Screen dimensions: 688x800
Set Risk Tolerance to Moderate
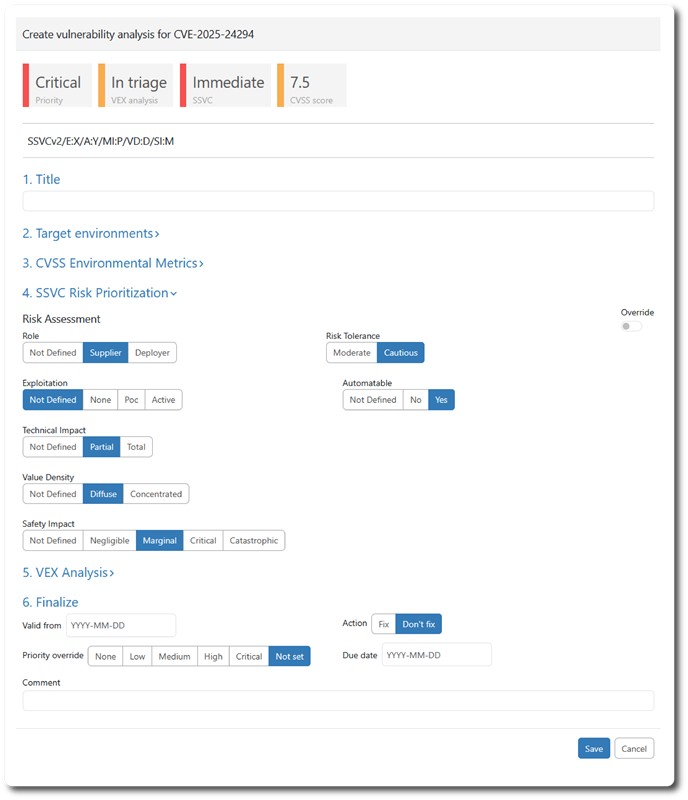352,353
